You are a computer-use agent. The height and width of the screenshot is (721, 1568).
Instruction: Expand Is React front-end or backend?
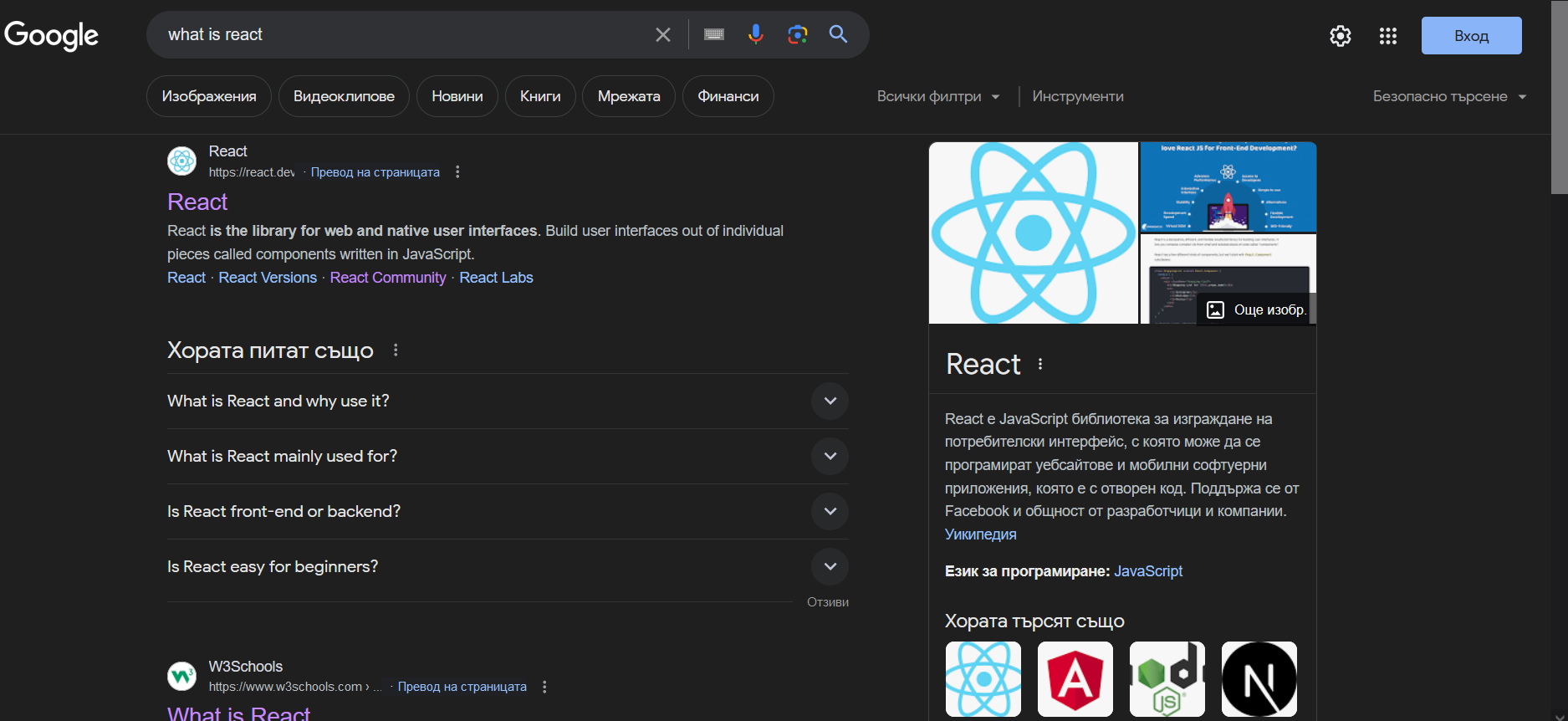point(508,511)
